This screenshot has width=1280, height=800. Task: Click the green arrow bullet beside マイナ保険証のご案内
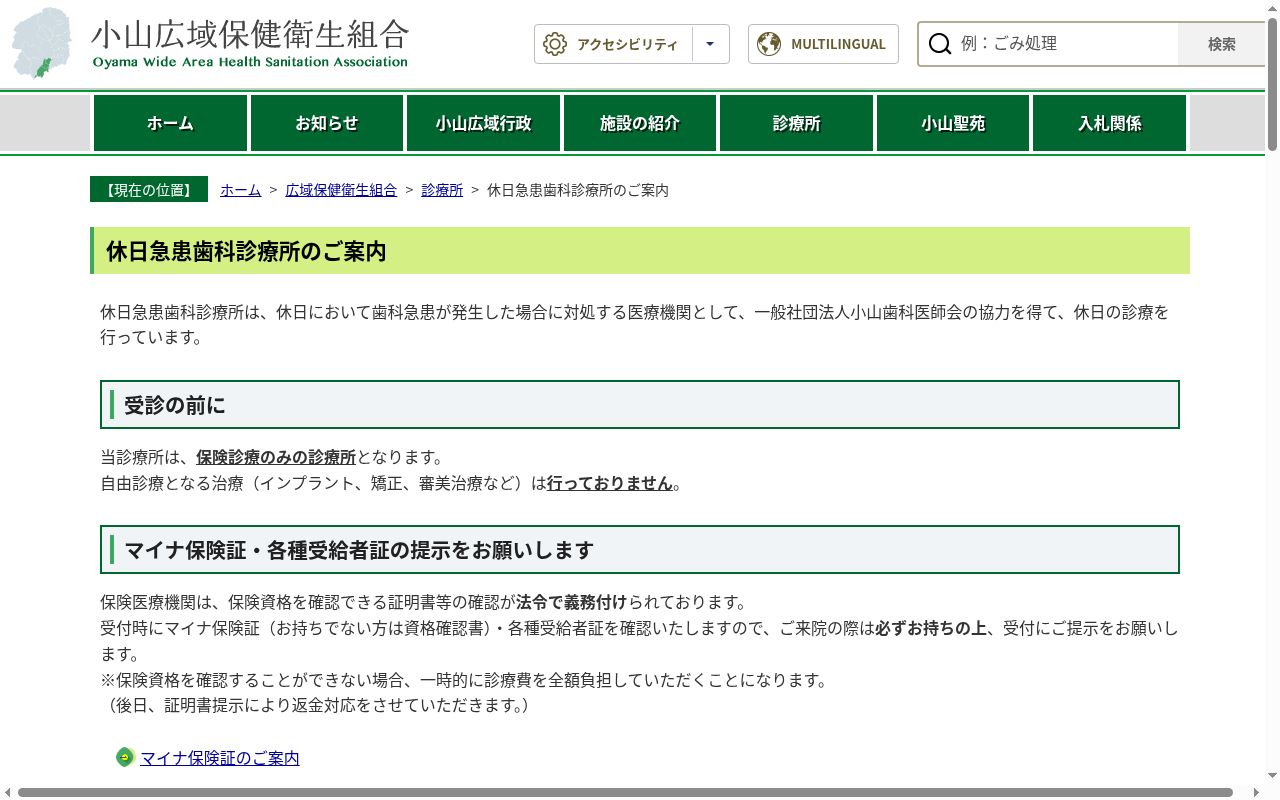tap(125, 757)
